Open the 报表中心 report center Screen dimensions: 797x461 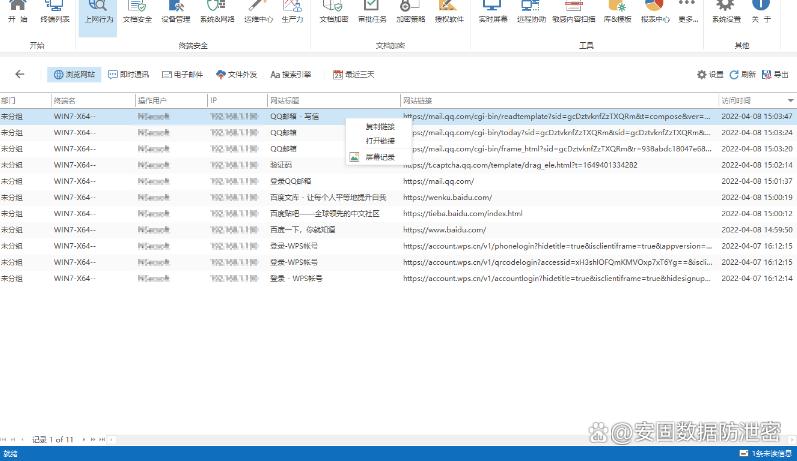655,11
